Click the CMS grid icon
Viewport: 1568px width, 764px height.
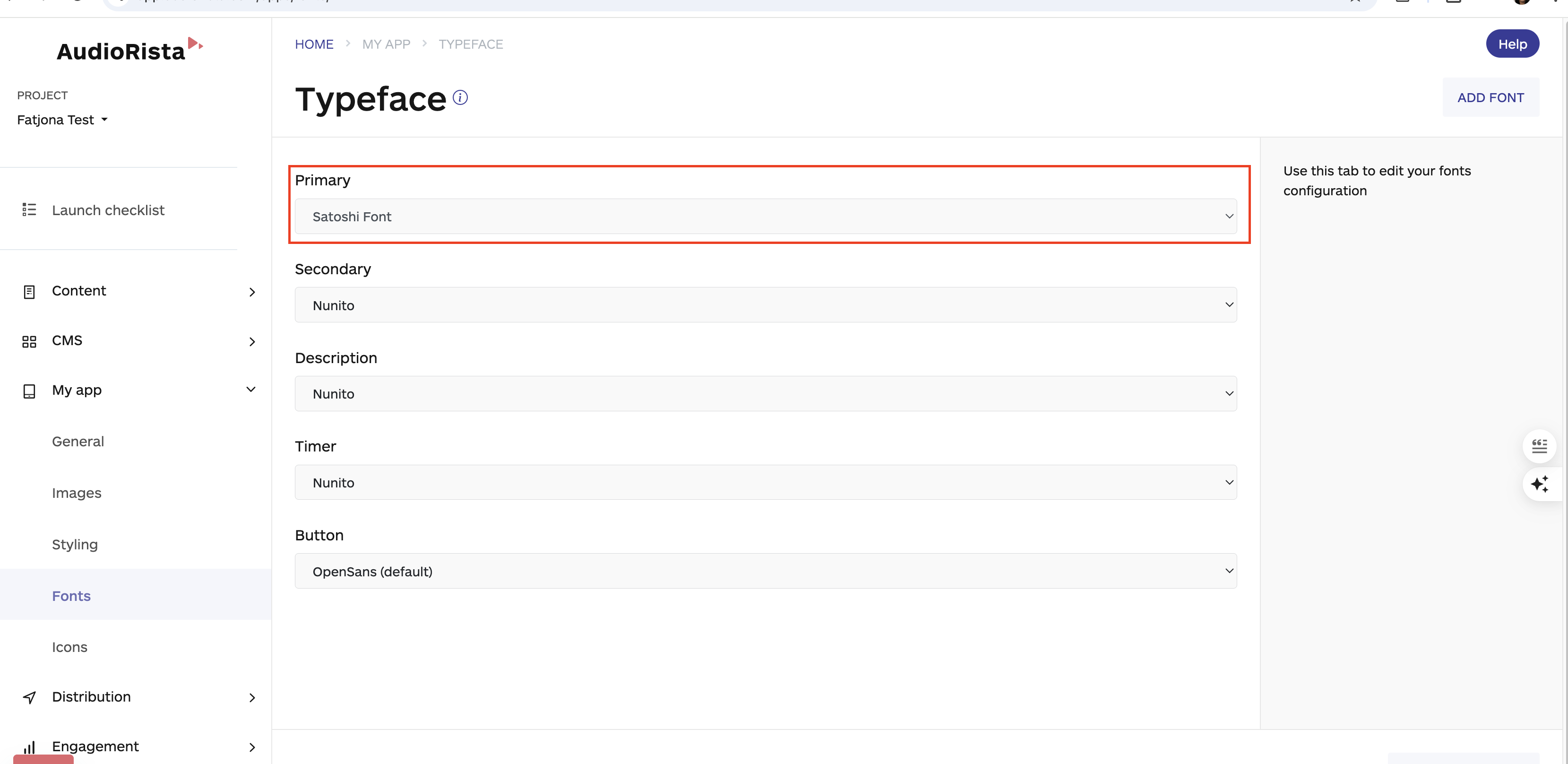tap(29, 341)
